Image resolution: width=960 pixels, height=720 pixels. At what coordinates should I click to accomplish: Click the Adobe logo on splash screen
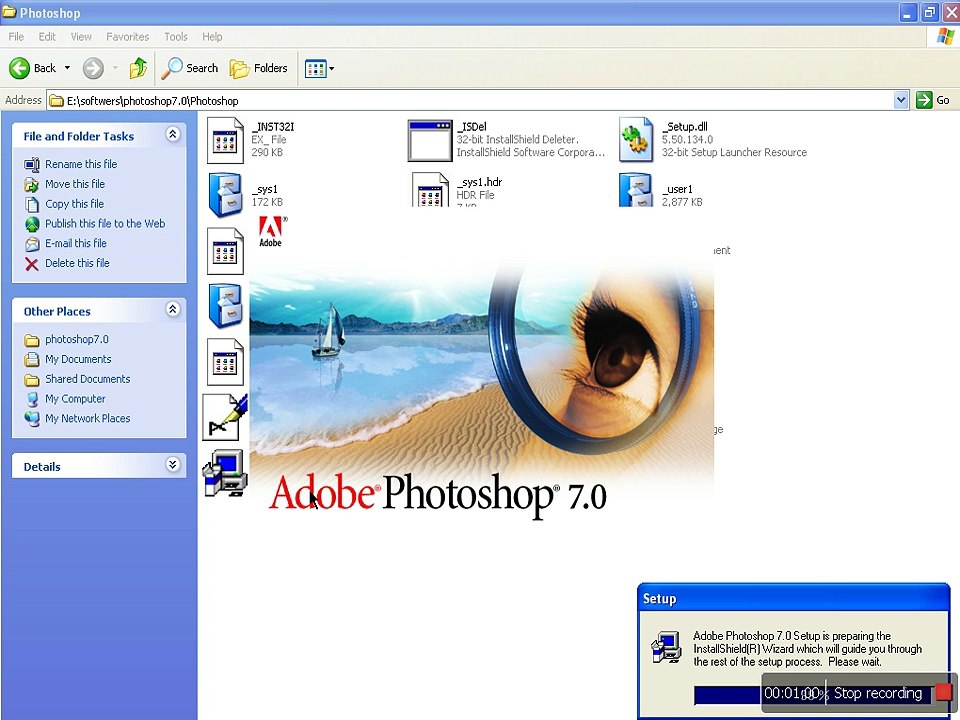[272, 231]
